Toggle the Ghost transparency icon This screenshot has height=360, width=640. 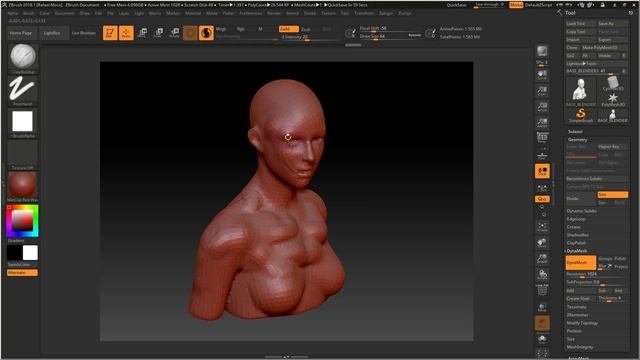[x=542, y=323]
